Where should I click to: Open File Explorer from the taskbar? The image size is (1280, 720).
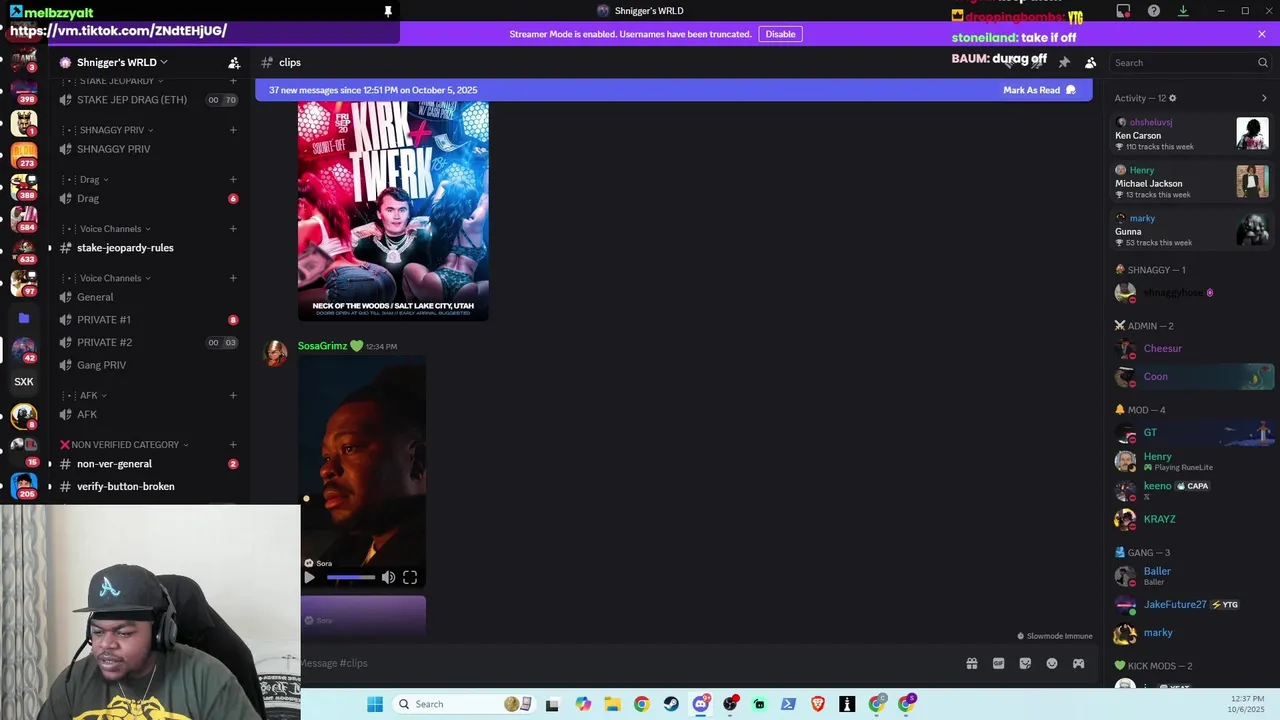tap(612, 704)
